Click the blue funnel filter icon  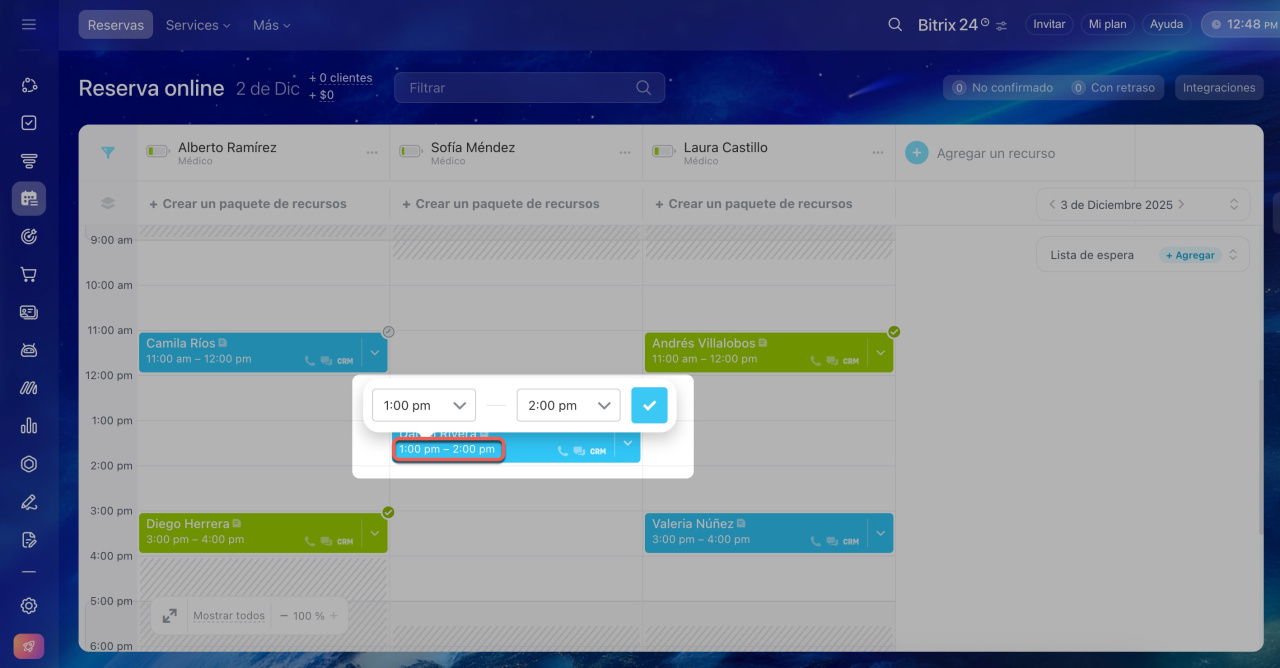pos(108,153)
